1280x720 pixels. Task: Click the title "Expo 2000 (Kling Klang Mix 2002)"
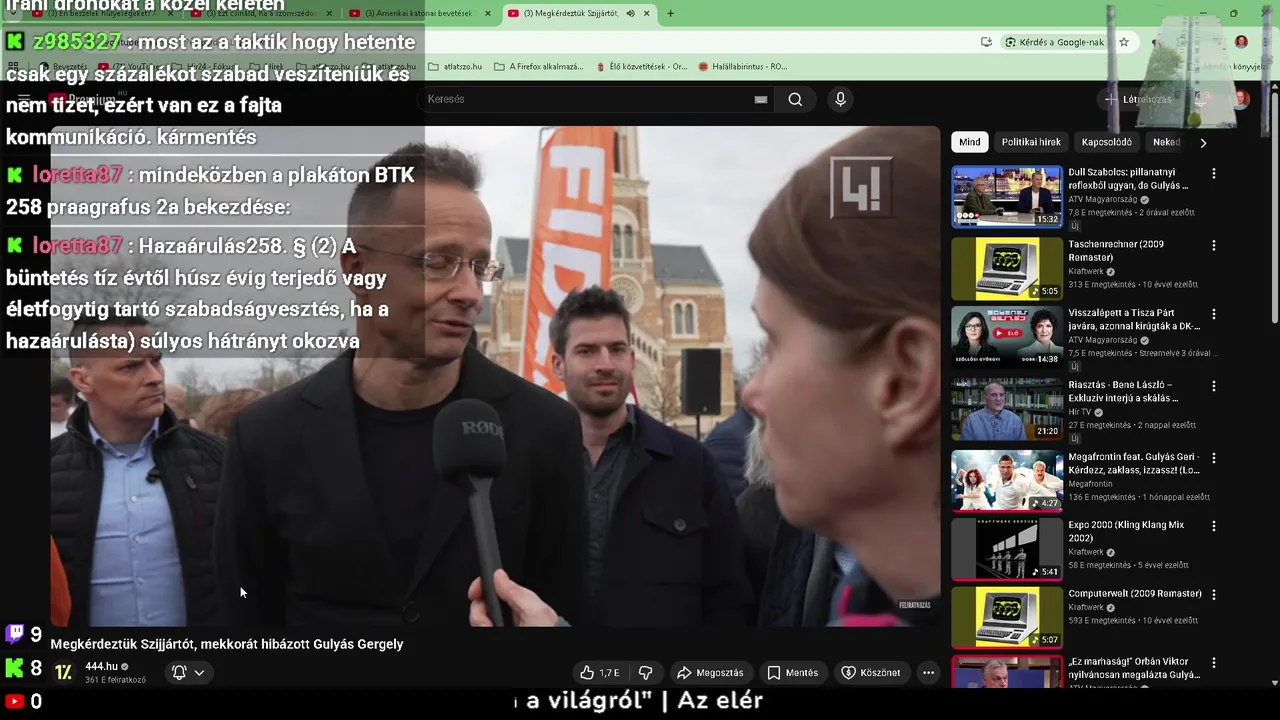(1126, 531)
